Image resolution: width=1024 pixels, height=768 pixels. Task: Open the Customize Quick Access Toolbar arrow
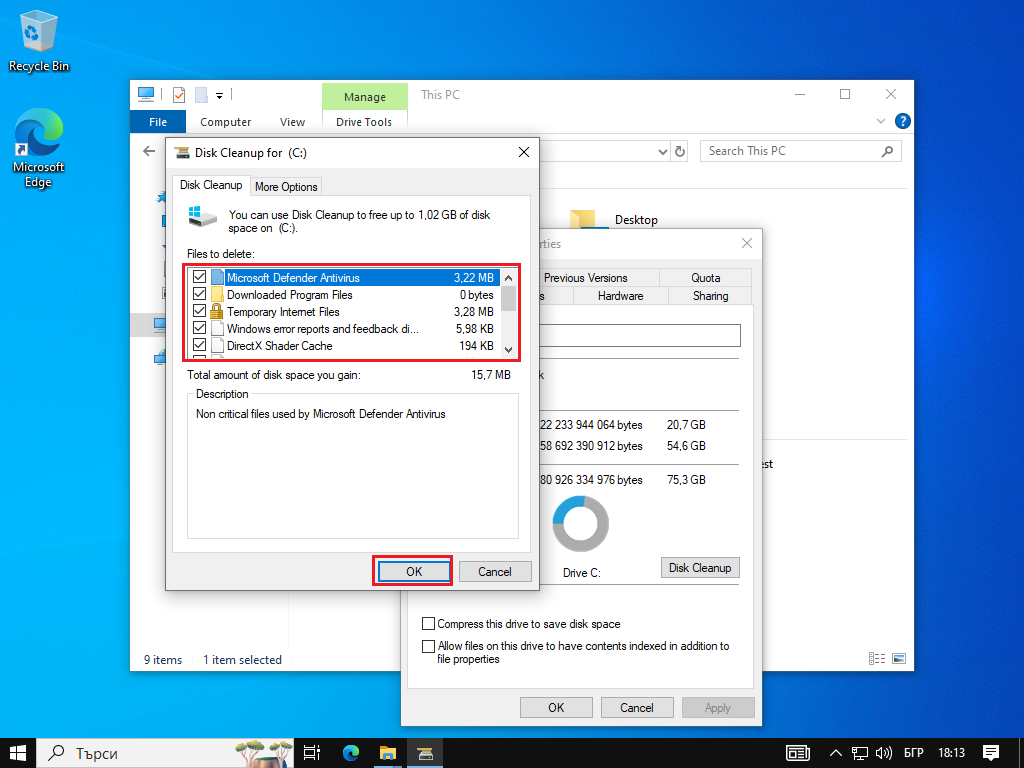tap(219, 95)
